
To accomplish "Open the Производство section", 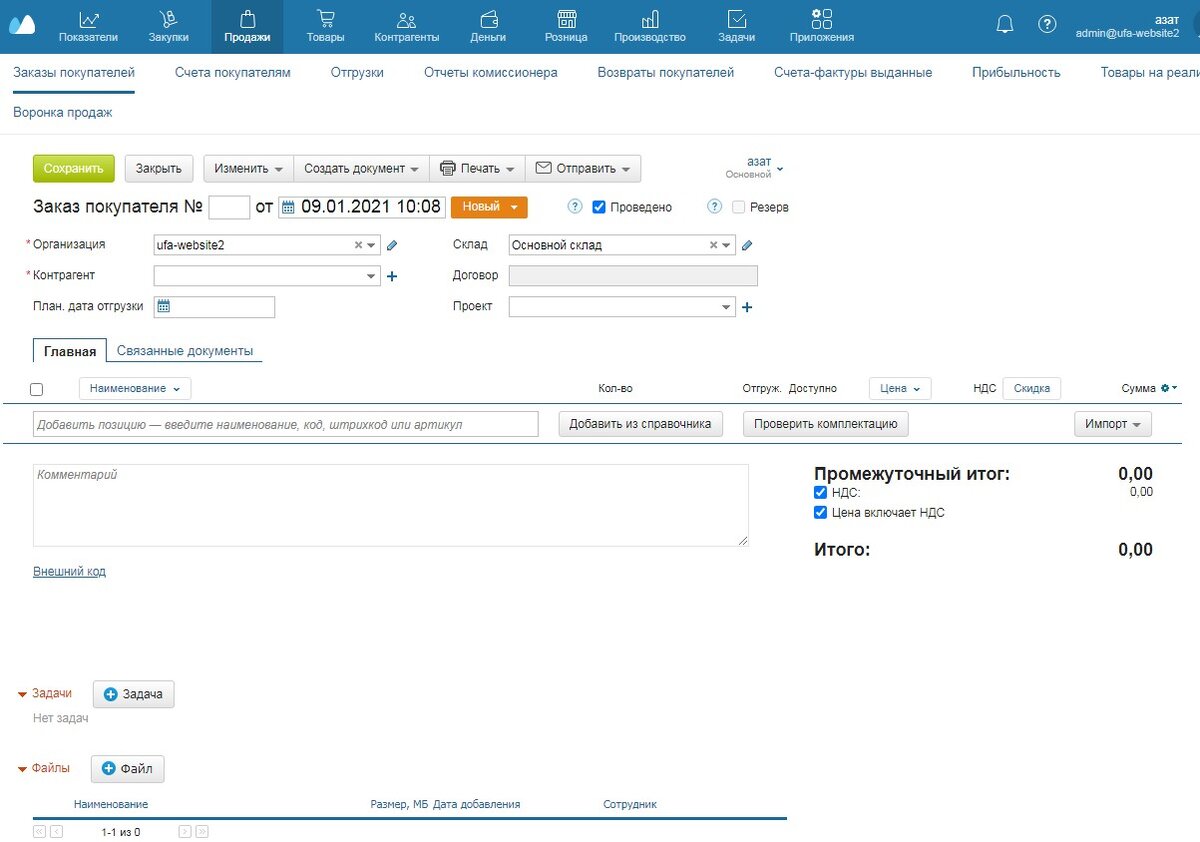I will (x=650, y=27).
